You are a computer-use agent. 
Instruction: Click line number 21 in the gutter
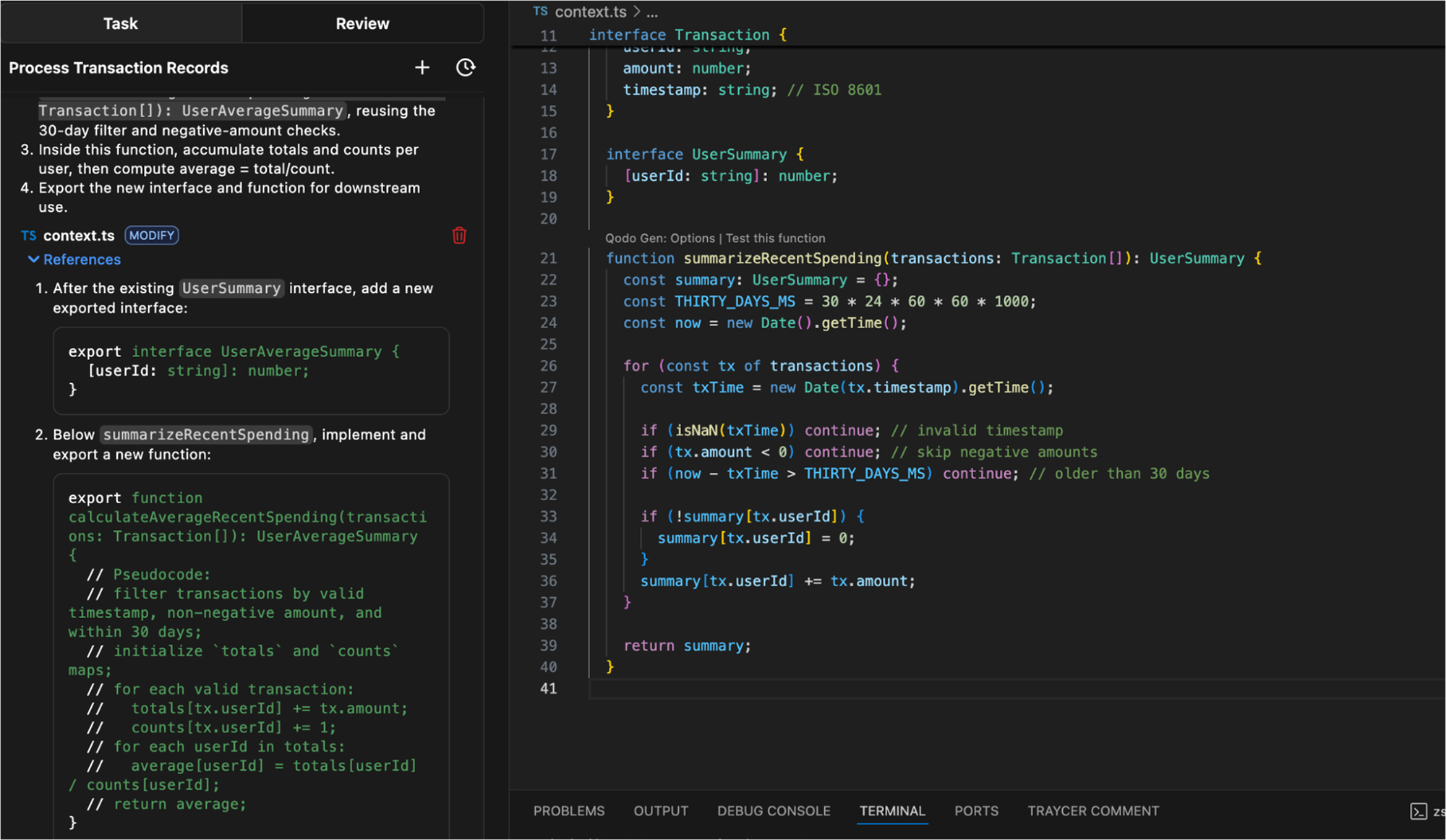(549, 258)
